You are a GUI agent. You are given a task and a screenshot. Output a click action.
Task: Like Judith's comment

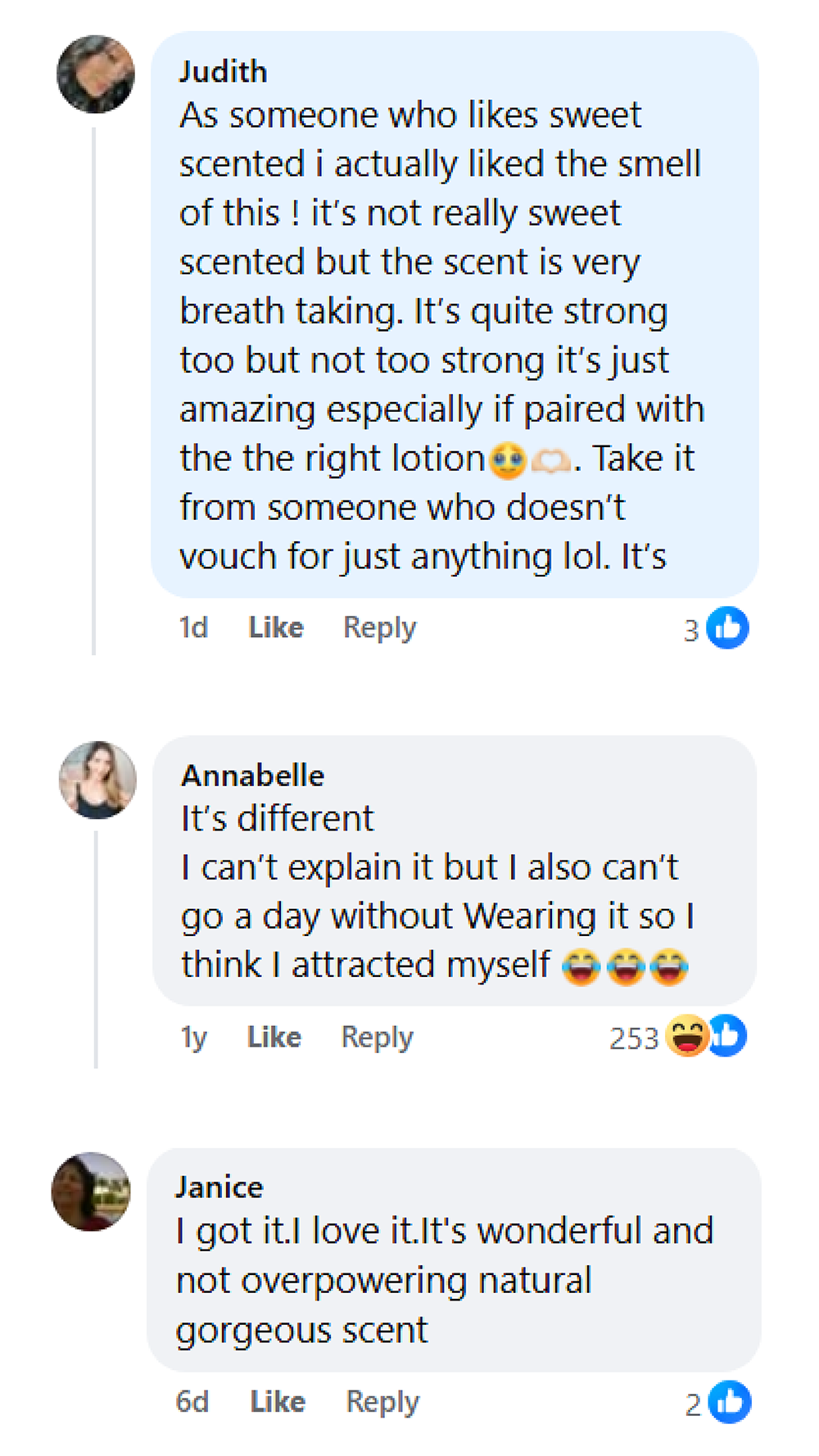pyautogui.click(x=276, y=628)
